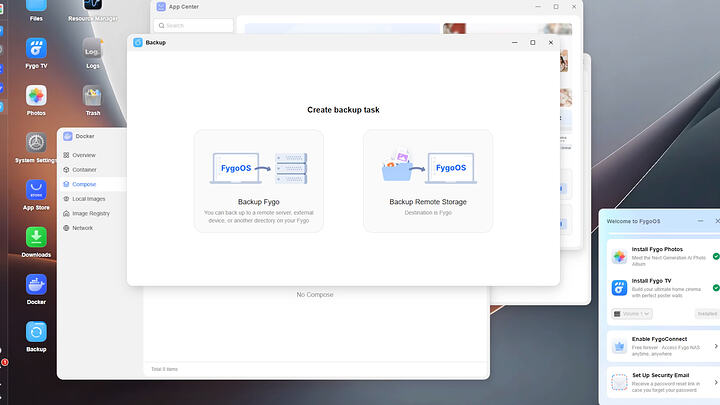Image resolution: width=720 pixels, height=405 pixels.
Task: Maximize the Backup window
Action: [533, 42]
